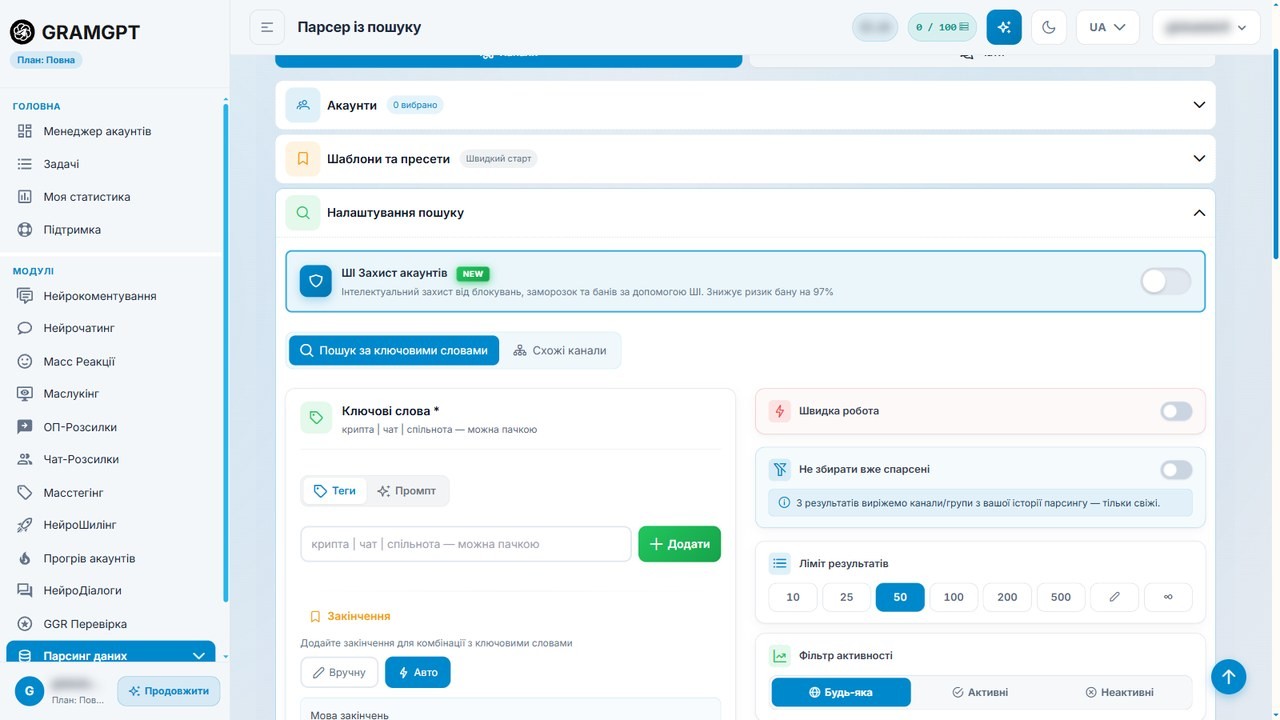1280x720 pixels.
Task: Collapse Налаштування пошуку section
Action: (x=745, y=213)
